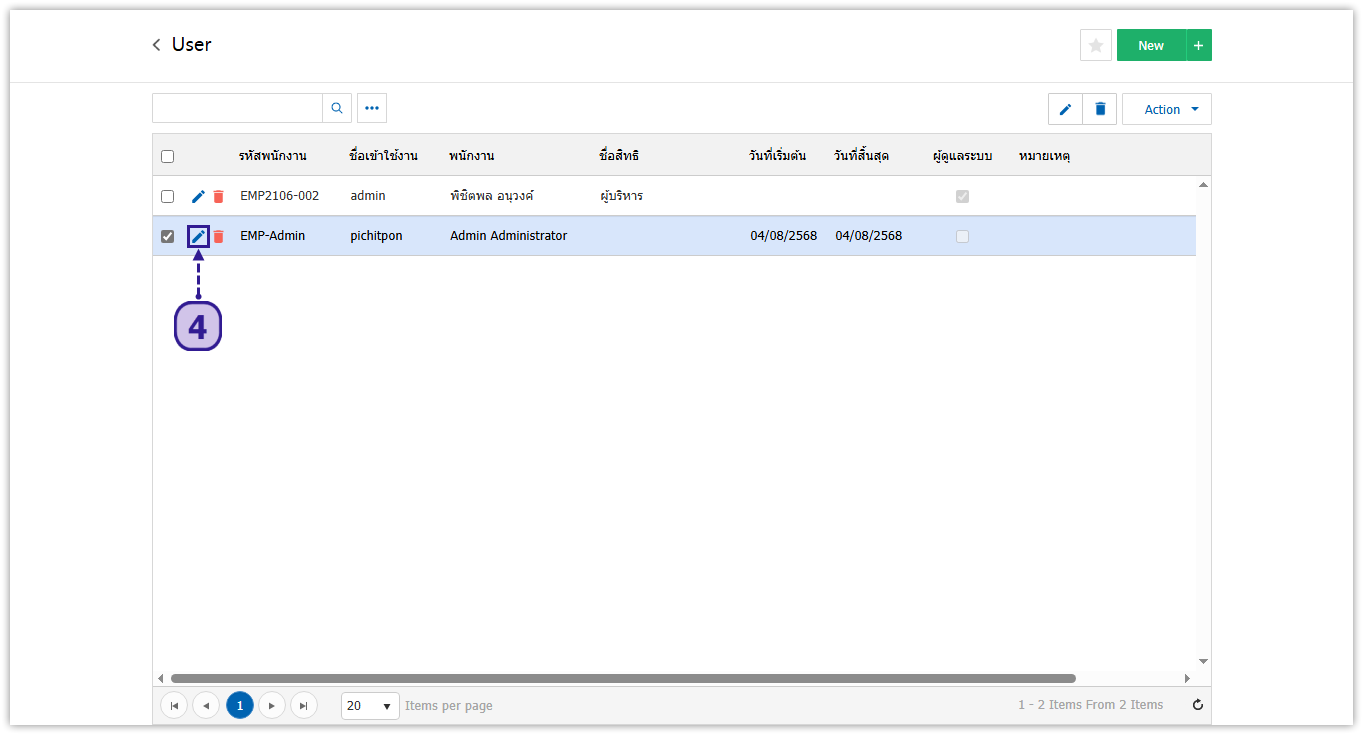Sort by รหัสพนักงาน column header

pyautogui.click(x=272, y=156)
